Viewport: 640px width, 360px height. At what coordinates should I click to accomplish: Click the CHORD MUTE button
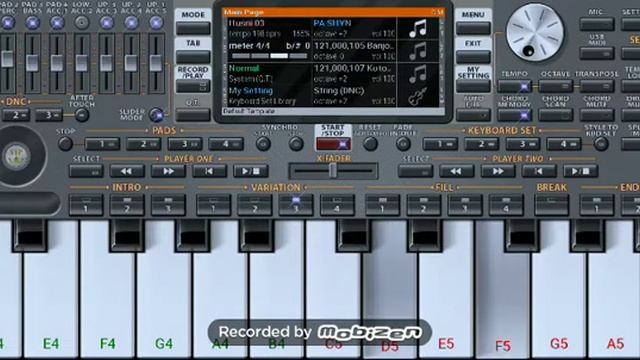pyautogui.click(x=597, y=116)
